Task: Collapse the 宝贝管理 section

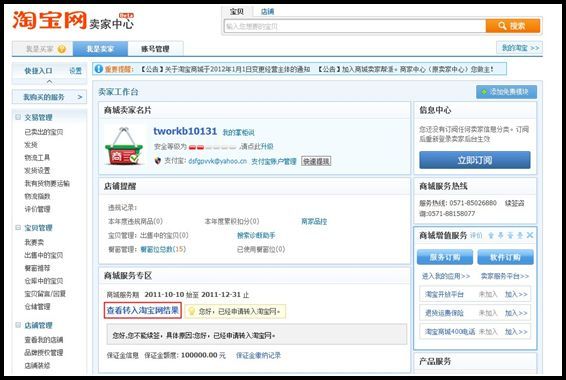Action: [18, 227]
